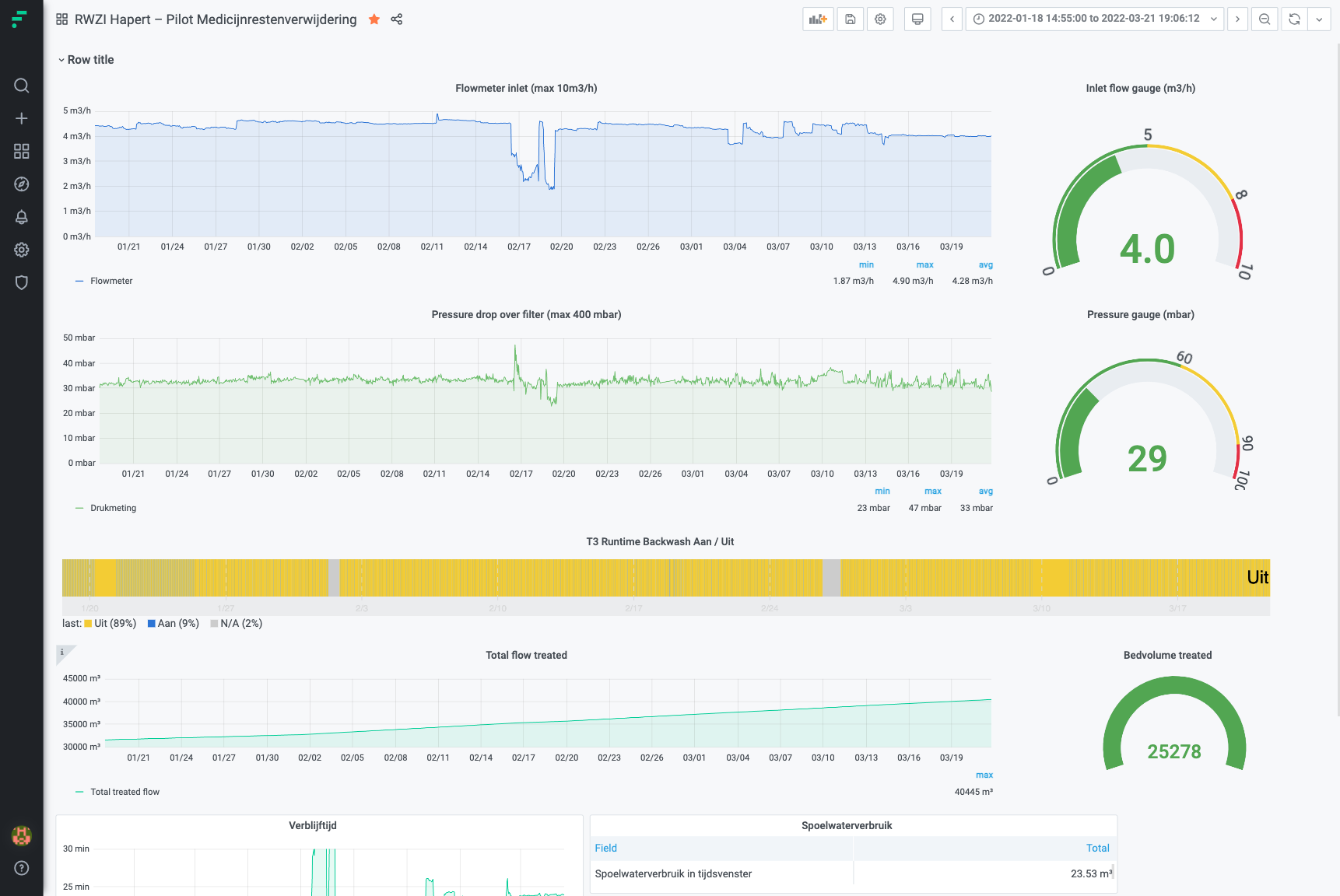Toggle Aan (9%) legend entry
The width and height of the screenshot is (1340, 896).
click(x=174, y=624)
